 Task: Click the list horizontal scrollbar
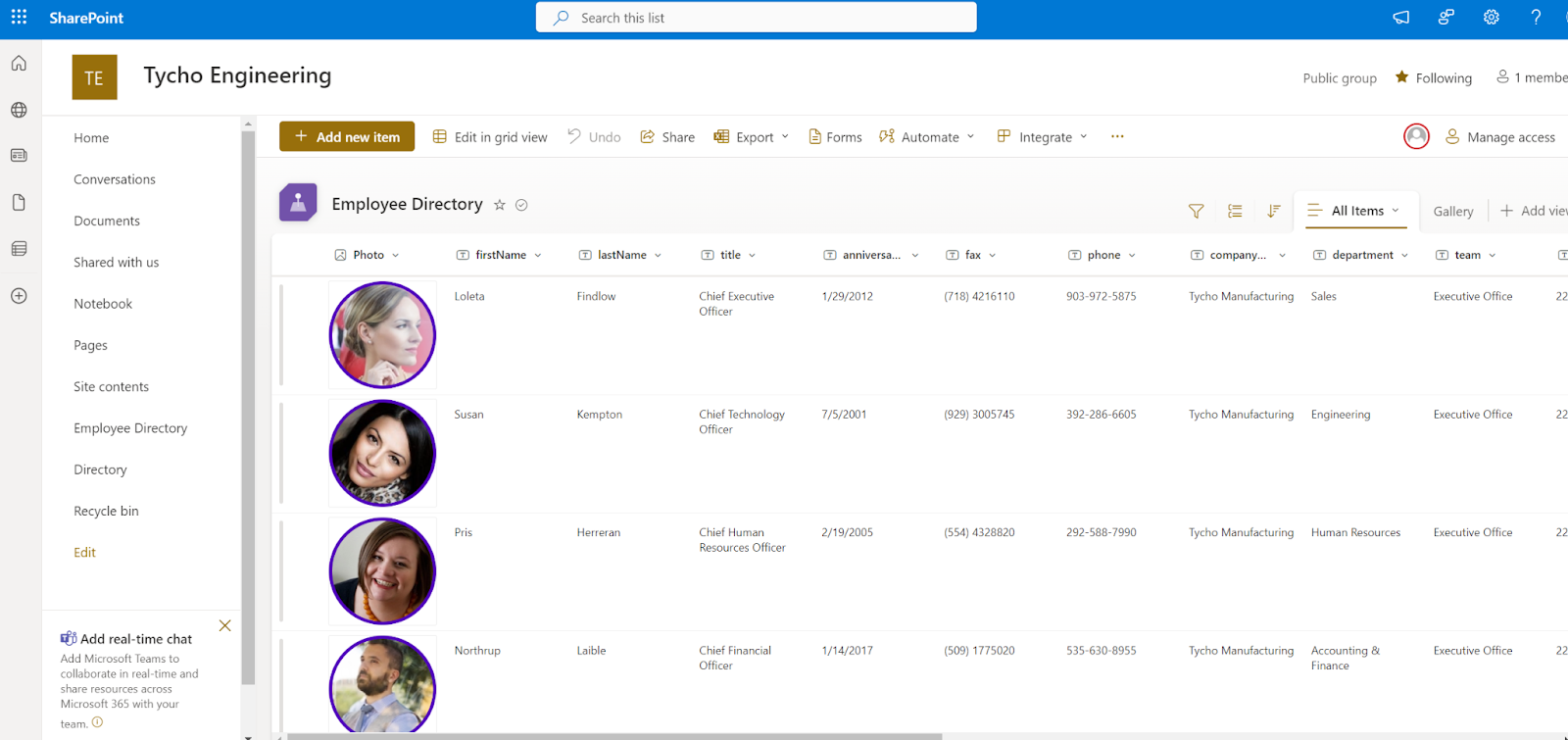[614, 736]
